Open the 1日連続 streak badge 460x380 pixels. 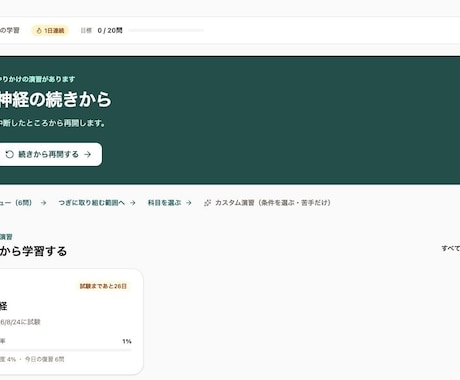[x=50, y=30]
